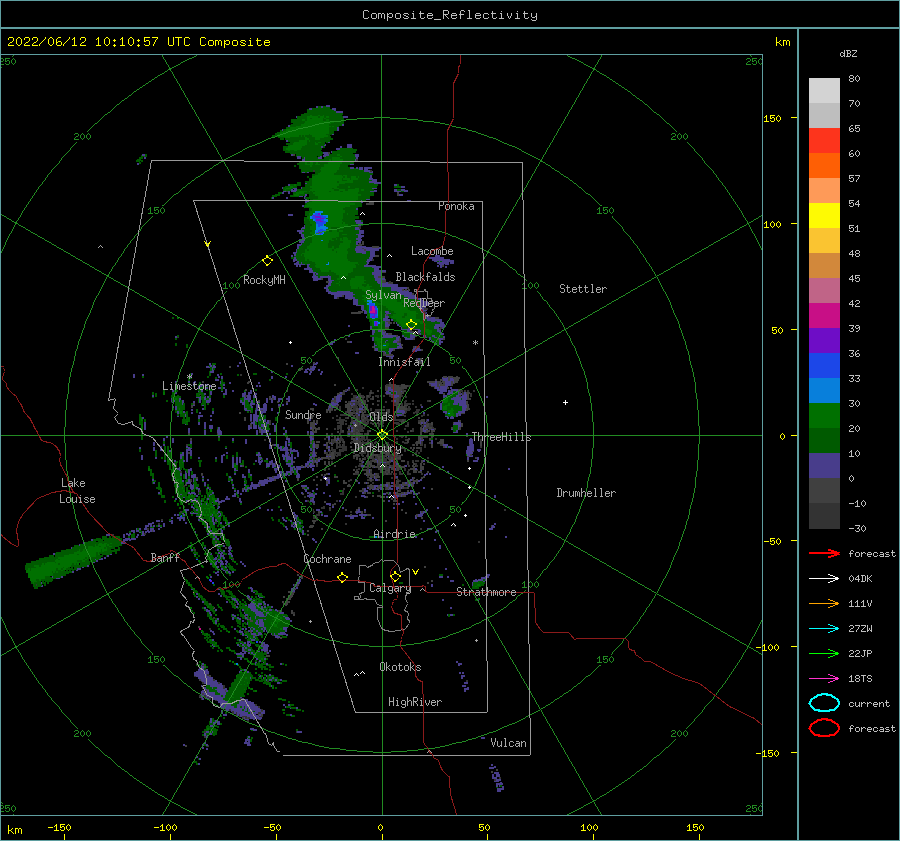The width and height of the screenshot is (900, 841).
Task: Click the Didsbury town label
Action: coord(377,448)
